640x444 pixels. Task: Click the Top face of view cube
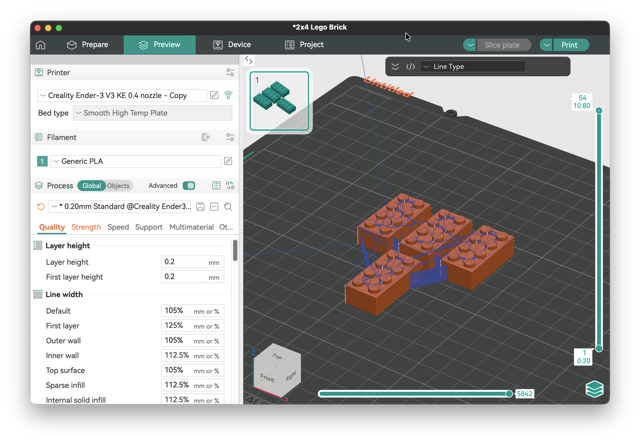pyautogui.click(x=277, y=356)
